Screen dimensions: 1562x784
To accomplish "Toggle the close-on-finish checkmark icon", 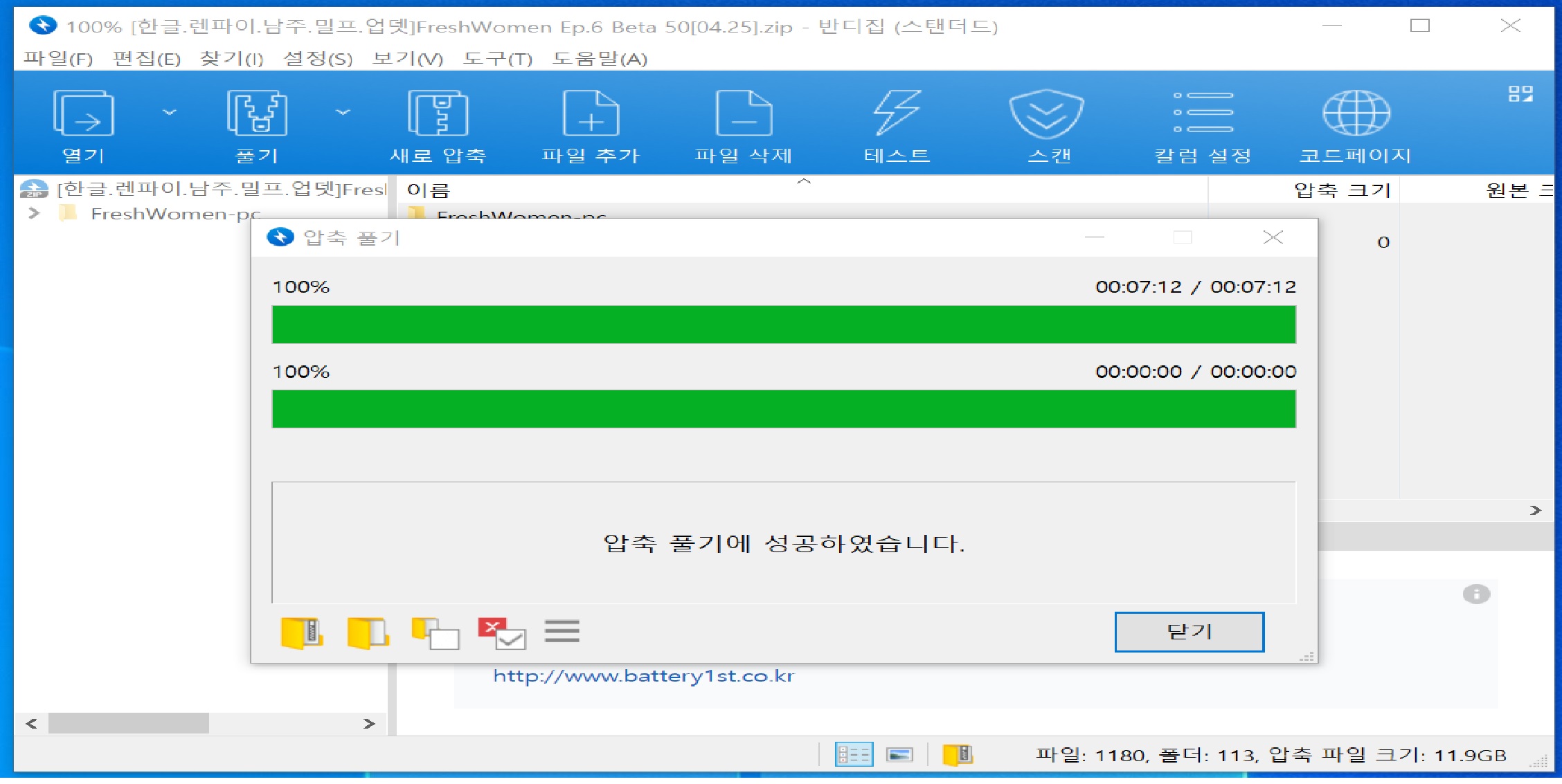I will click(501, 632).
